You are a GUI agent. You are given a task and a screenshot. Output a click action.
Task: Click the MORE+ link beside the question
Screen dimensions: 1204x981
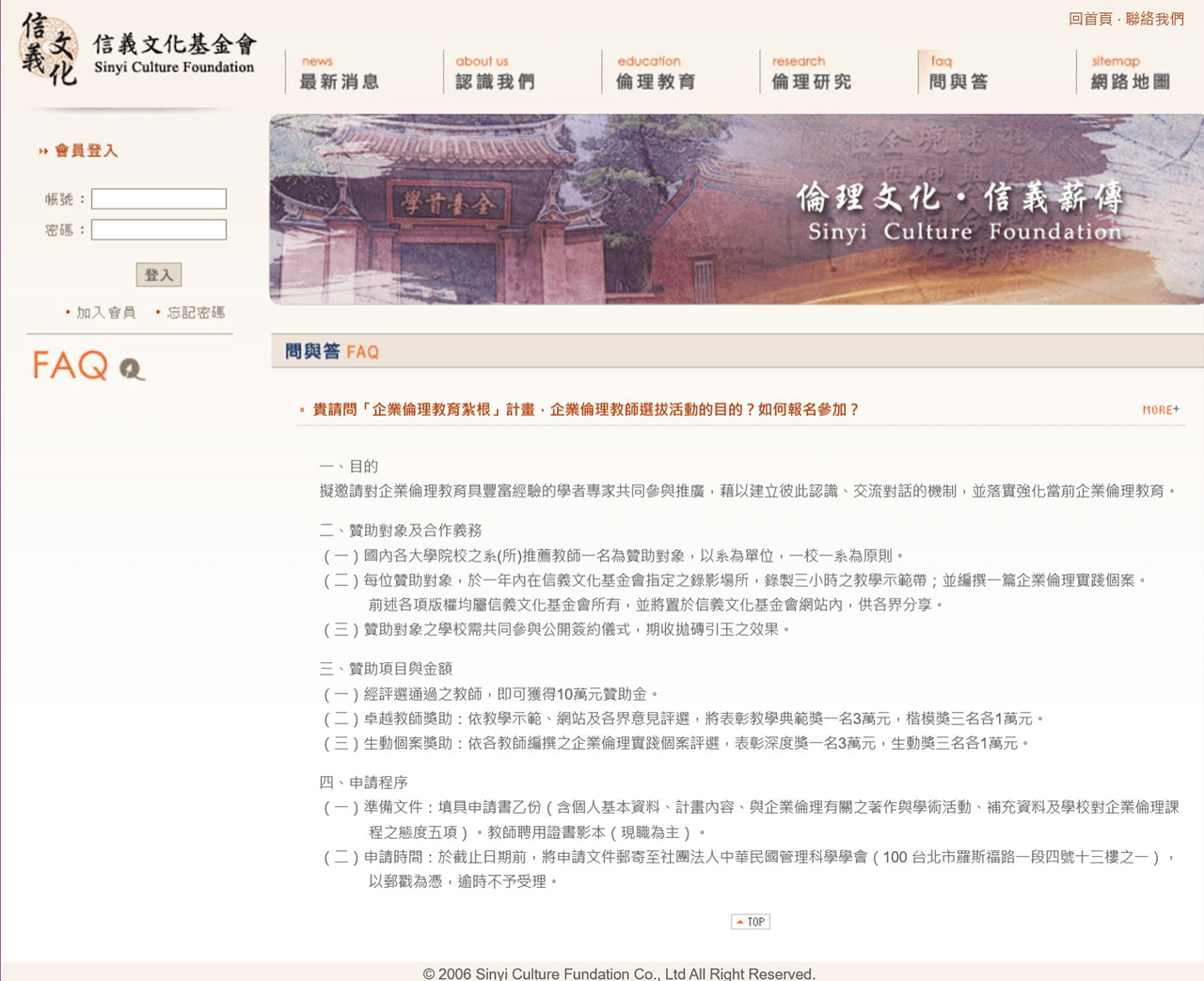(x=1161, y=410)
